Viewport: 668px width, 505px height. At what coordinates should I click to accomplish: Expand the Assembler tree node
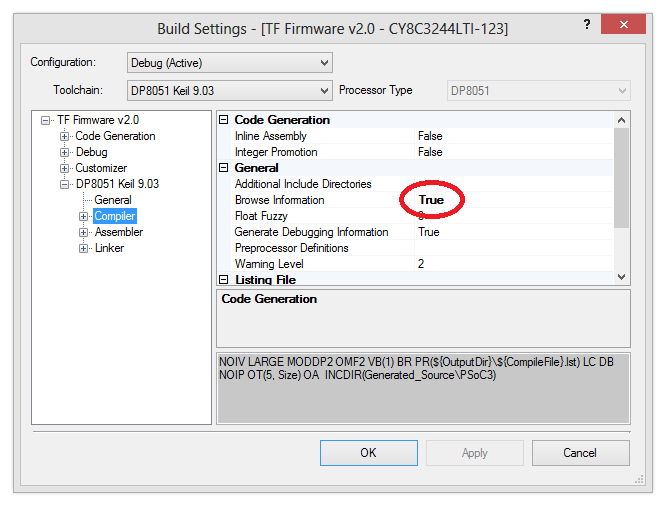84,232
